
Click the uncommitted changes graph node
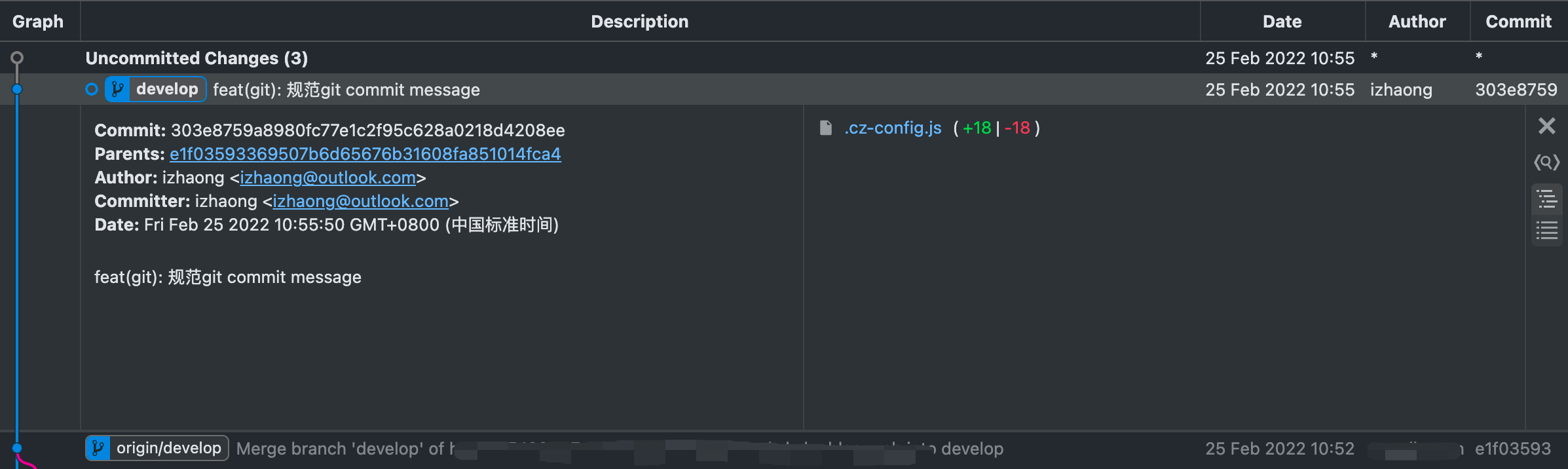[x=17, y=58]
